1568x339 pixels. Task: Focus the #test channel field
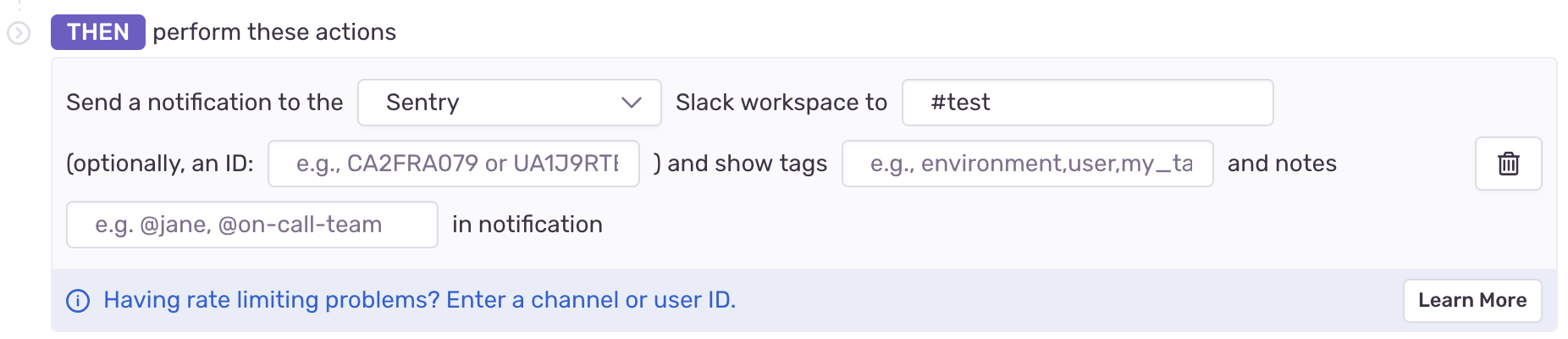(1087, 103)
